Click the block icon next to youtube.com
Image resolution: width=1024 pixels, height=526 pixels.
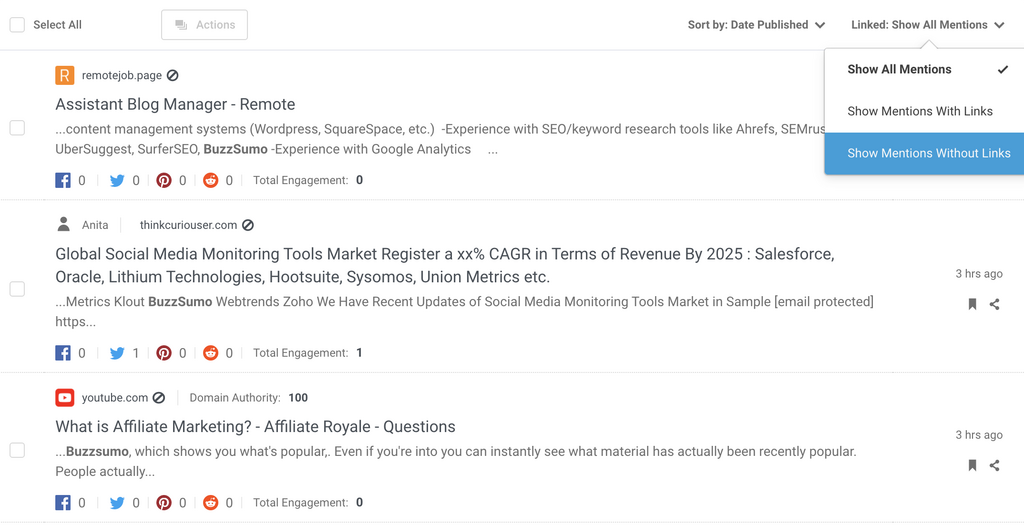click(159, 398)
